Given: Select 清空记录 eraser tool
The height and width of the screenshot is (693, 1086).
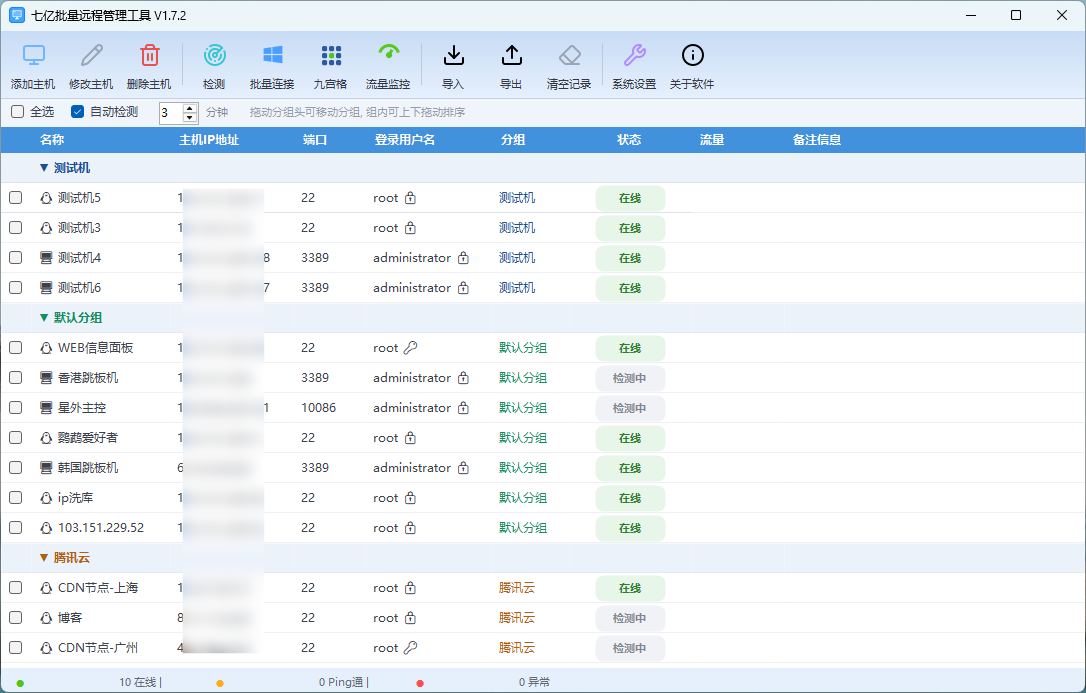Looking at the screenshot, I should [569, 55].
